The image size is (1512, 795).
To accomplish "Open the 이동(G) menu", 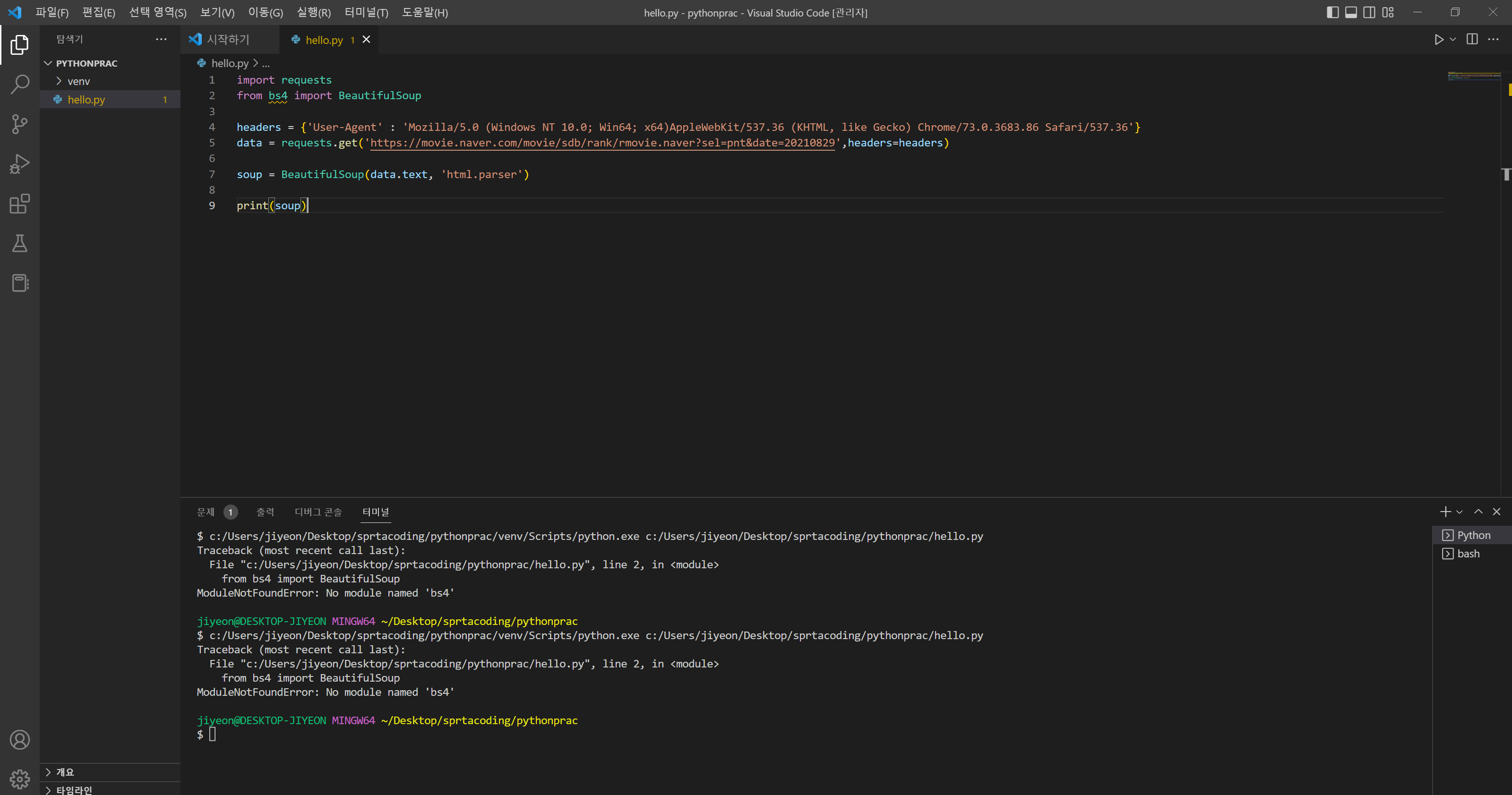I will coord(265,12).
